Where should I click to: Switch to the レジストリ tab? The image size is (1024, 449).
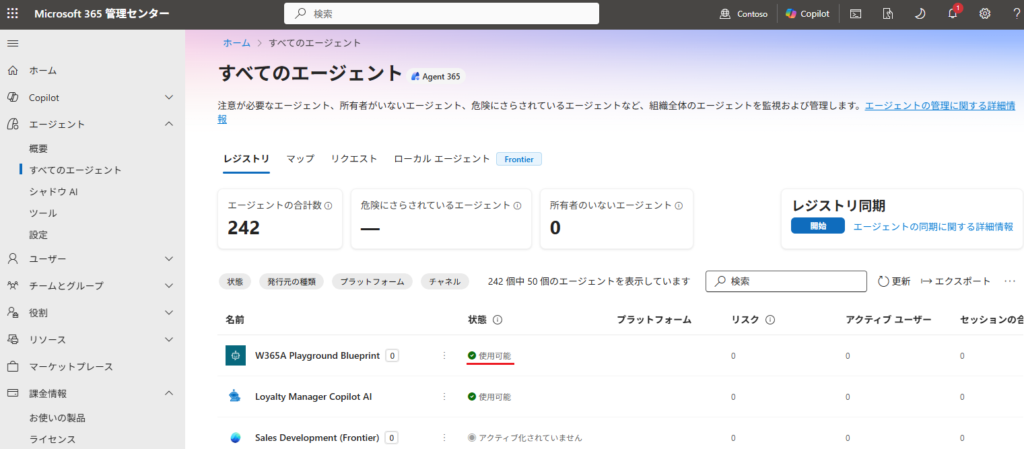(x=246, y=159)
